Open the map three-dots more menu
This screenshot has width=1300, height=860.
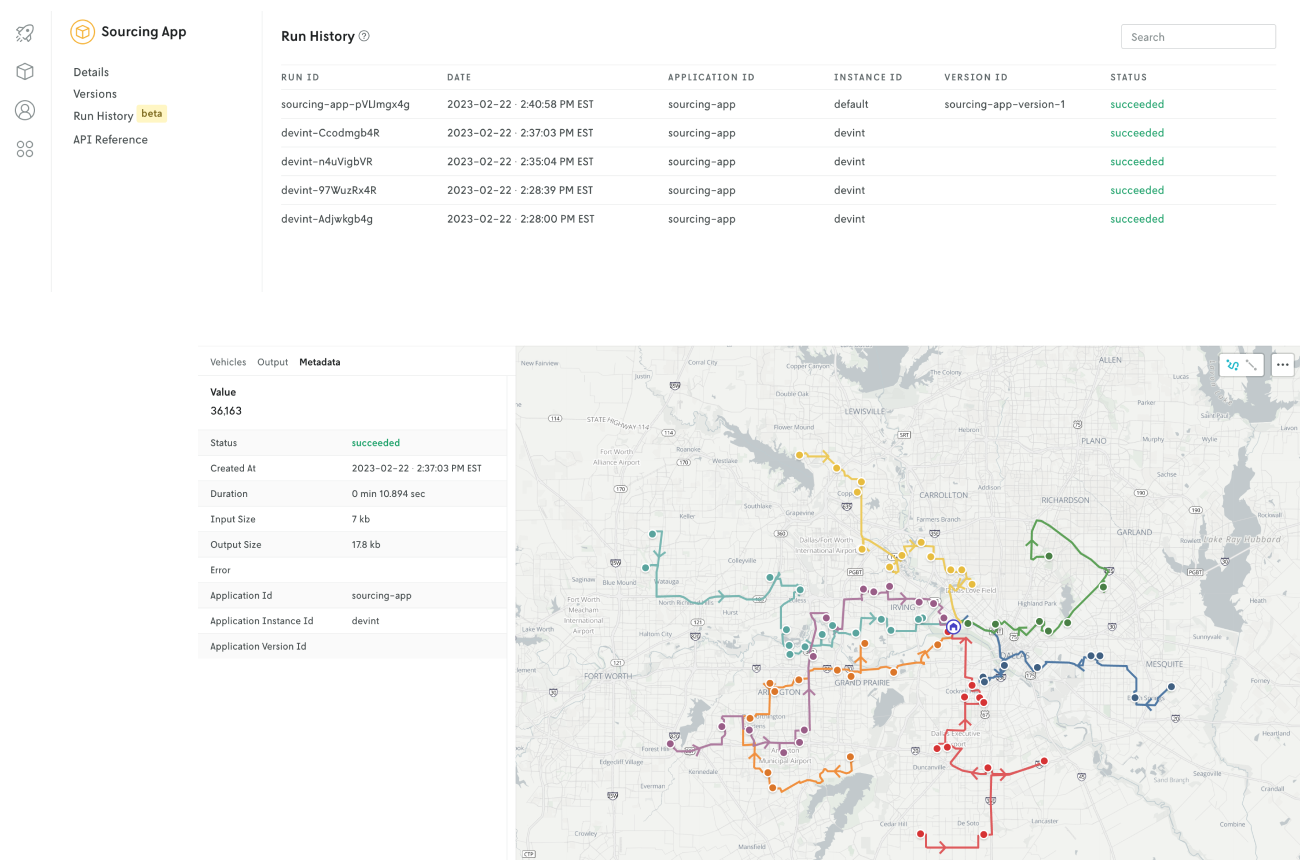tap(1283, 365)
